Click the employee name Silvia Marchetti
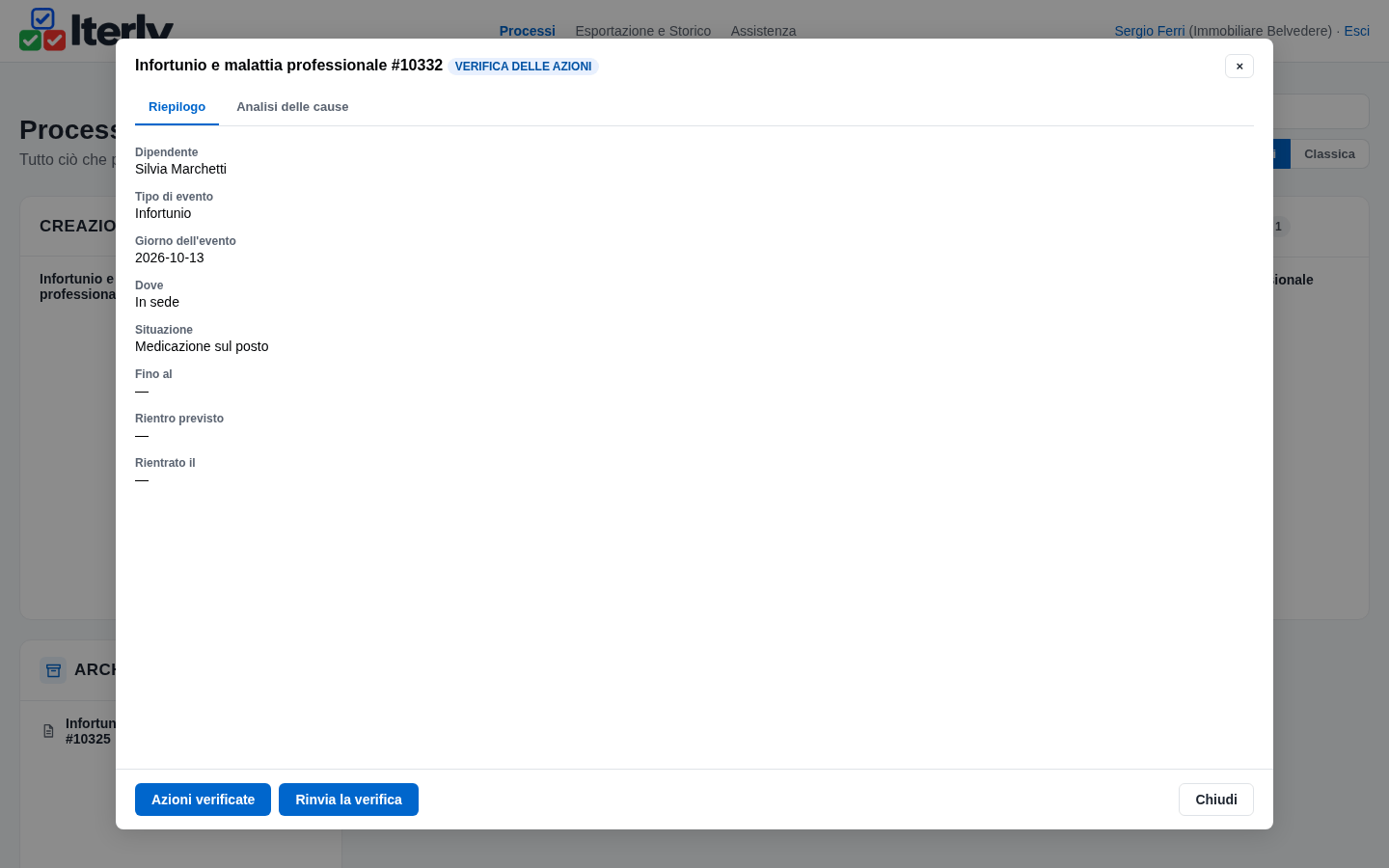Image resolution: width=1389 pixels, height=868 pixels. (180, 169)
